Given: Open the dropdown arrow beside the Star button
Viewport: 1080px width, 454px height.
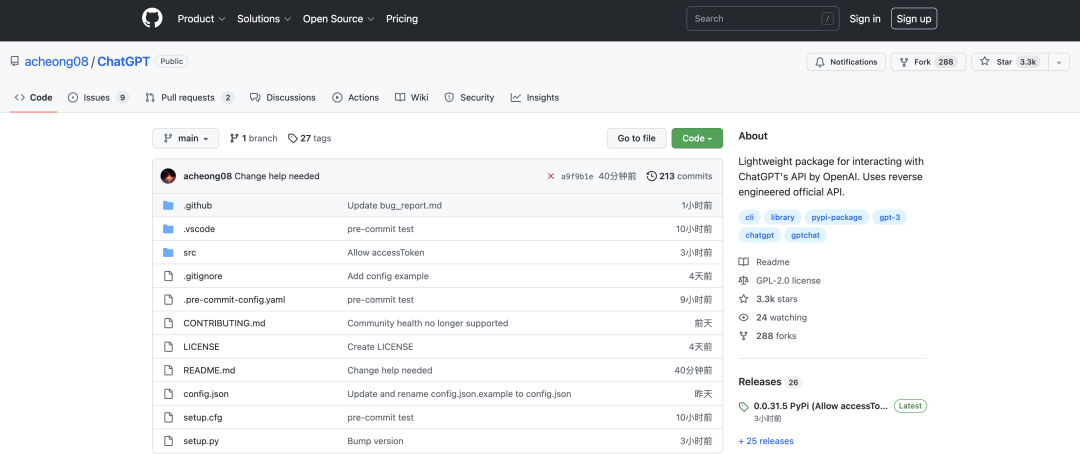Looking at the screenshot, I should pos(1059,62).
